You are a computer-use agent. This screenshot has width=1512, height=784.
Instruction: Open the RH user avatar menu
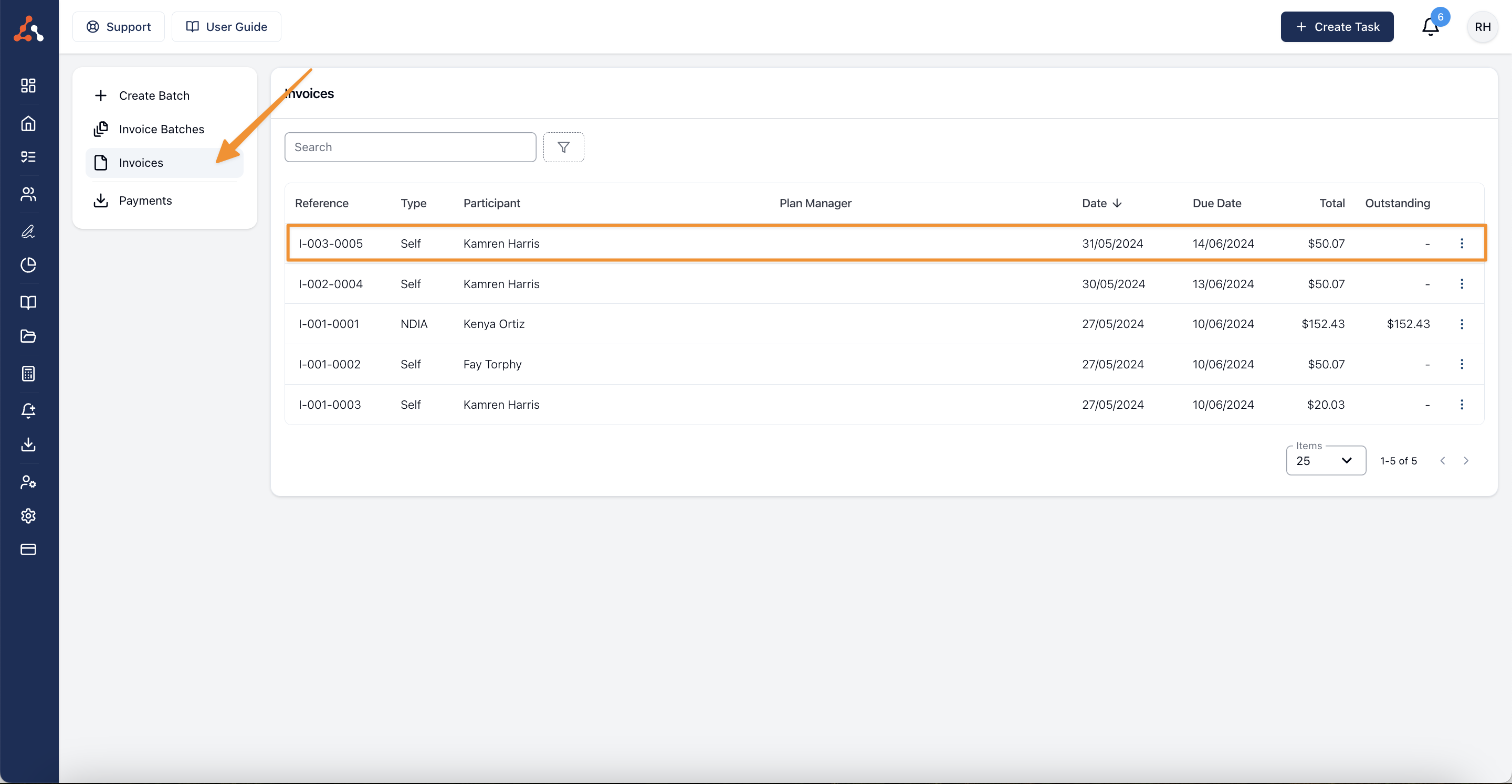1482,26
